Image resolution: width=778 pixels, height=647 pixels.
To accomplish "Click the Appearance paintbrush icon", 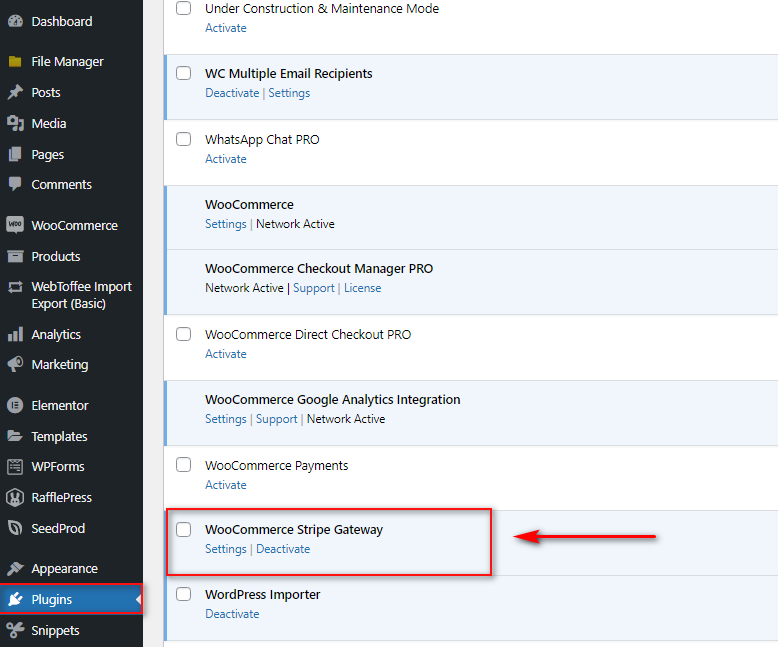I will (x=15, y=568).
